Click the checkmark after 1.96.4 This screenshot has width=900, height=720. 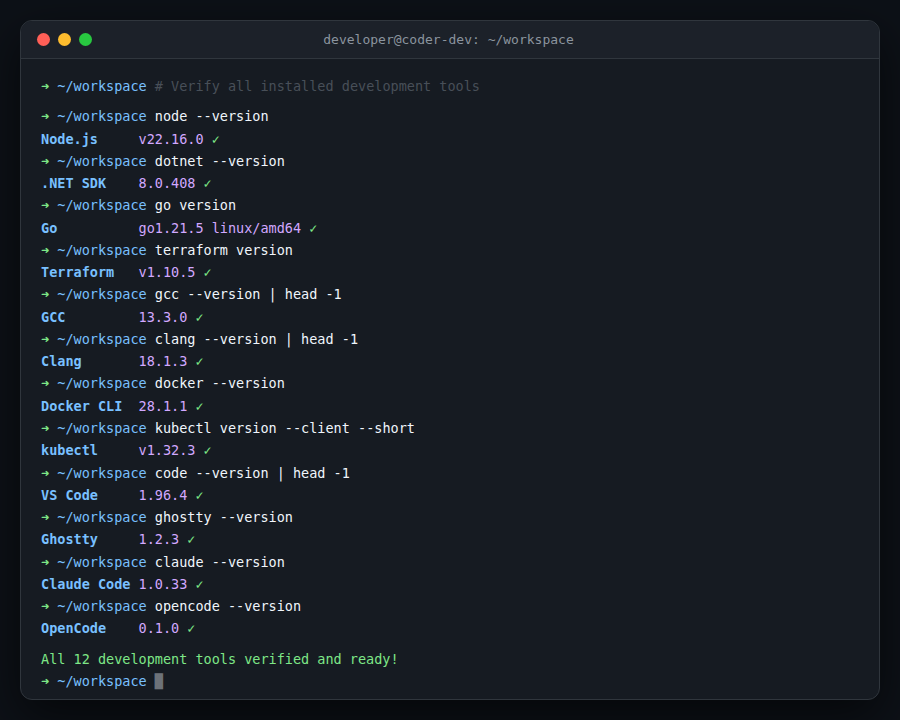point(200,496)
